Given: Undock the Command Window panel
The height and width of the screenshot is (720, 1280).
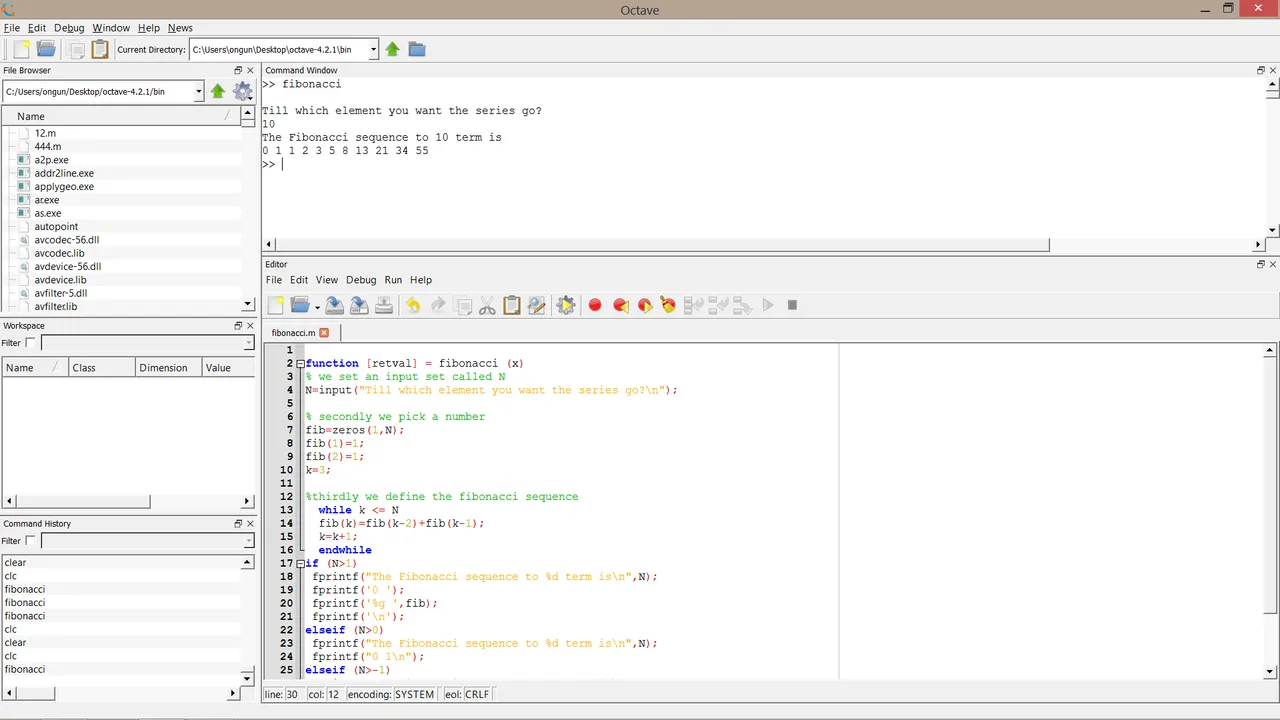Looking at the screenshot, I should 1261,70.
